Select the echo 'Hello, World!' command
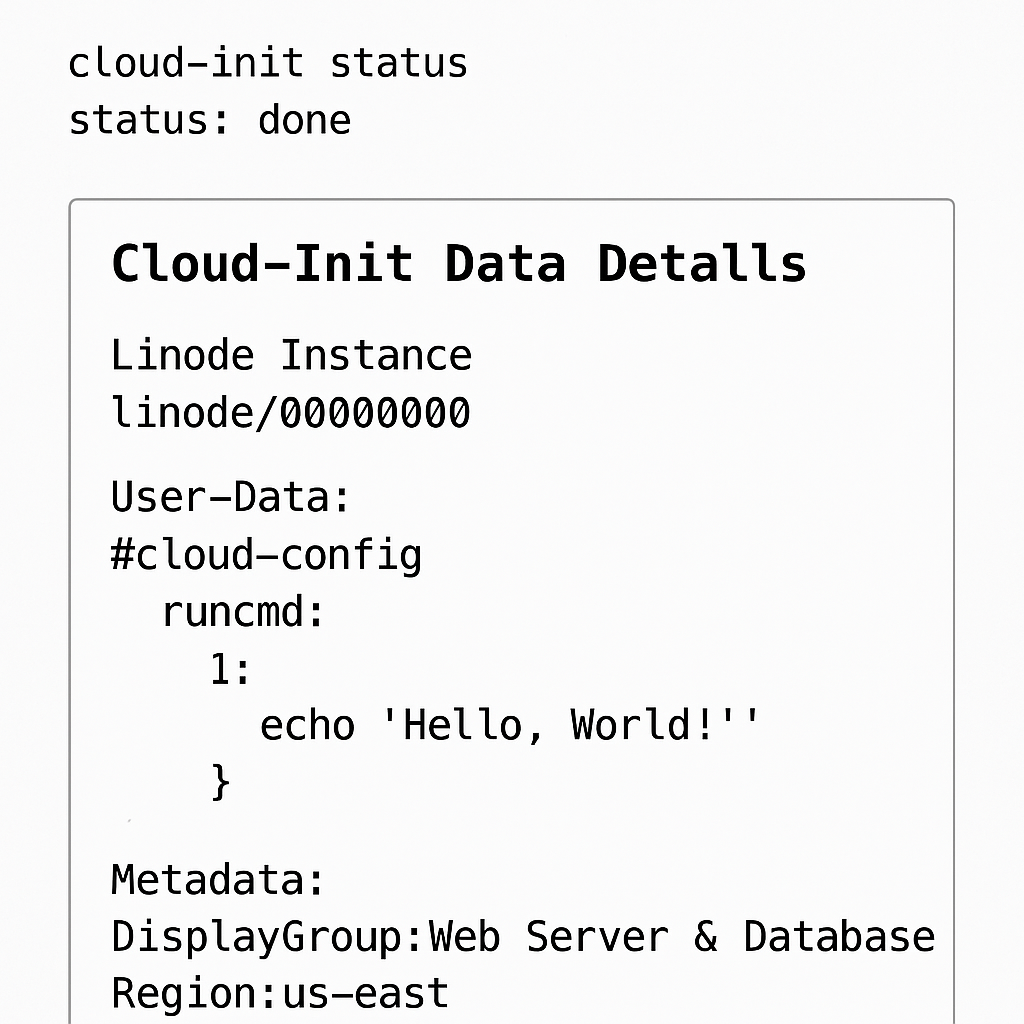The width and height of the screenshot is (1024, 1024). (x=509, y=725)
